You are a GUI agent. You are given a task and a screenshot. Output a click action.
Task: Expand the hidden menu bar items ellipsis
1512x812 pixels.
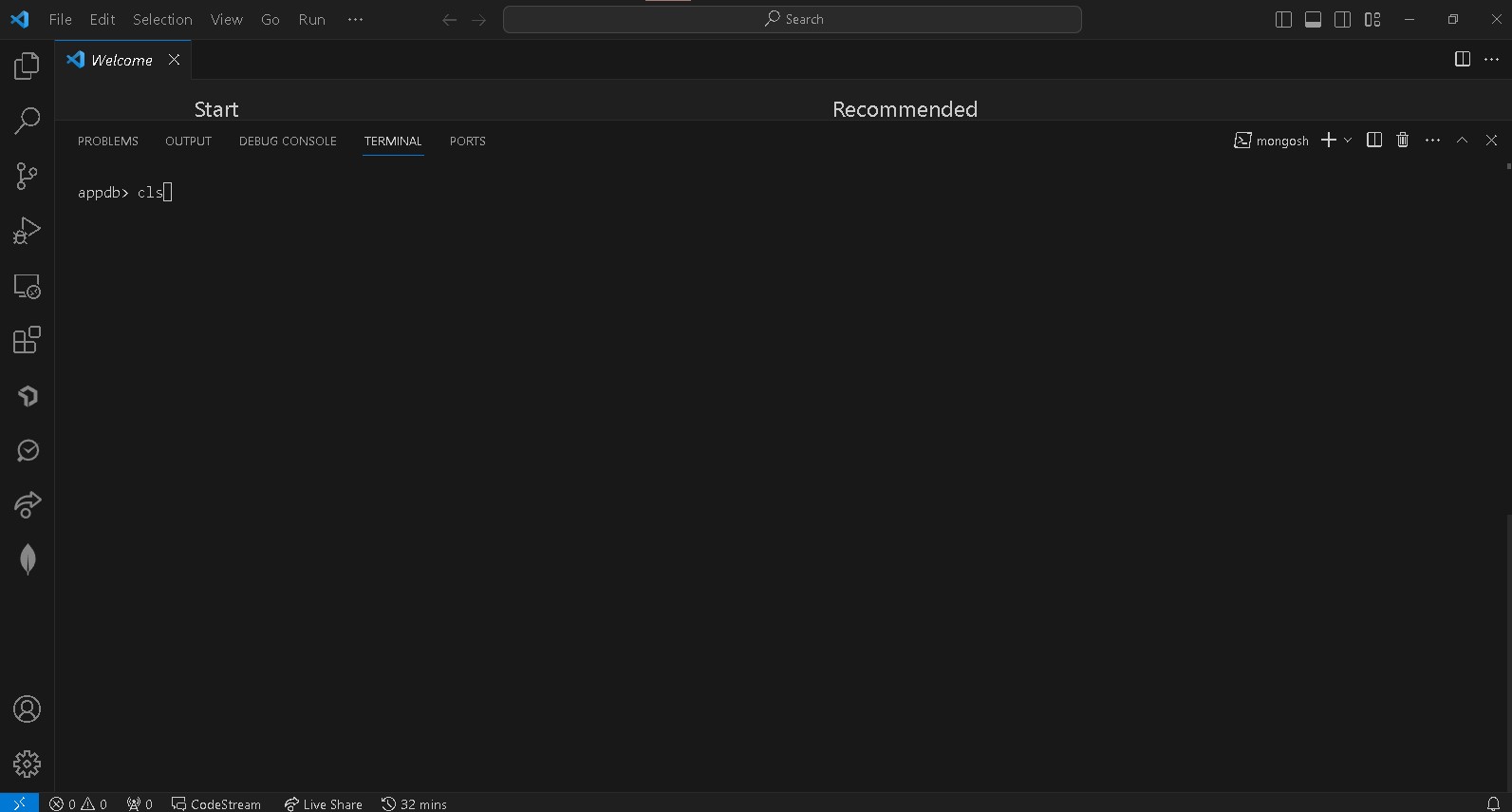pyautogui.click(x=355, y=20)
